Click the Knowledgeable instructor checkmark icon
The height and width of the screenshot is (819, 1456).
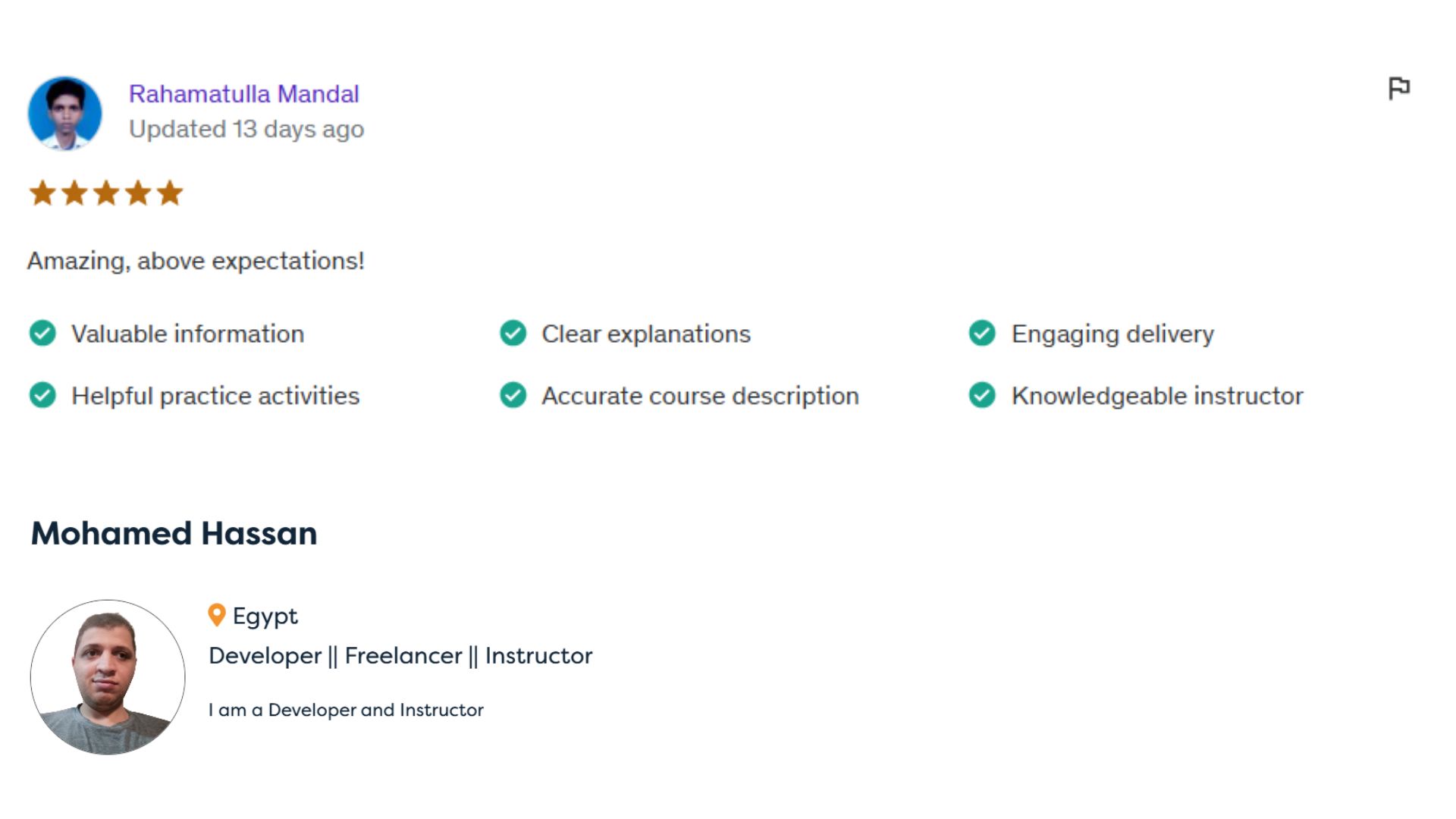(983, 395)
